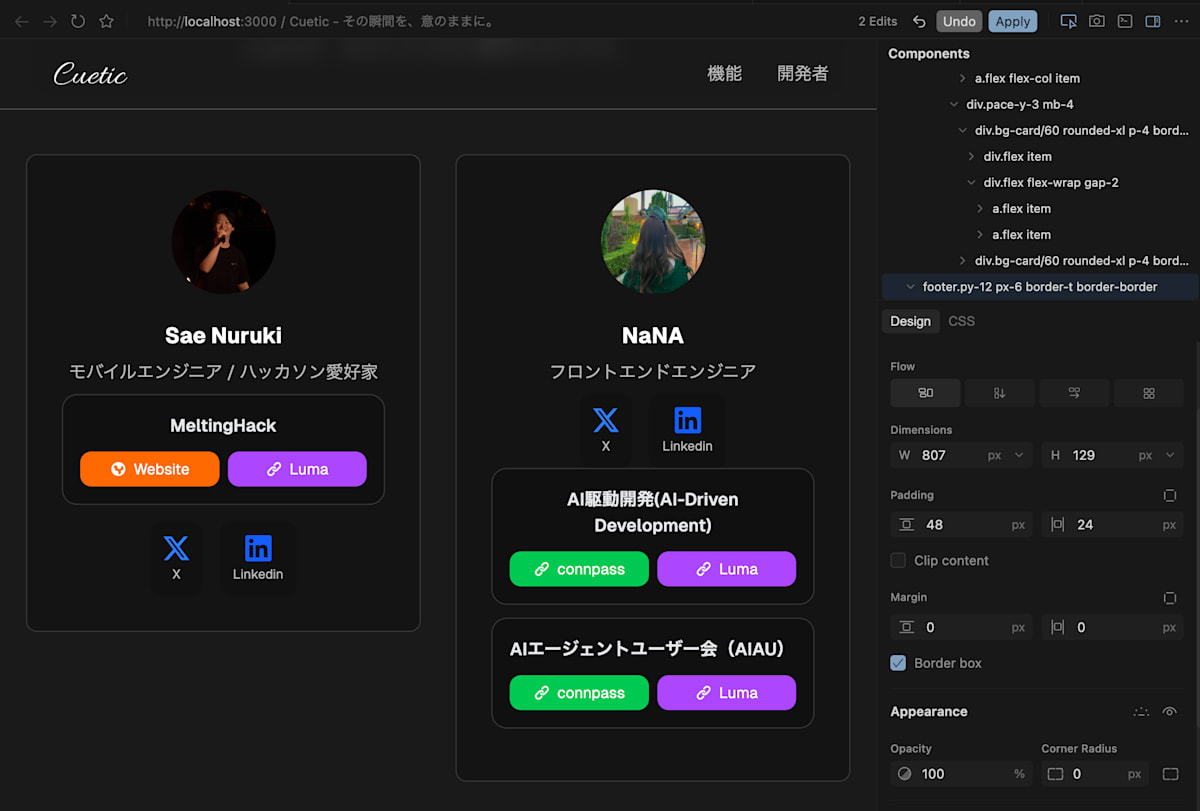Switch to the Design tab
The width and height of the screenshot is (1200, 811).
click(x=910, y=321)
